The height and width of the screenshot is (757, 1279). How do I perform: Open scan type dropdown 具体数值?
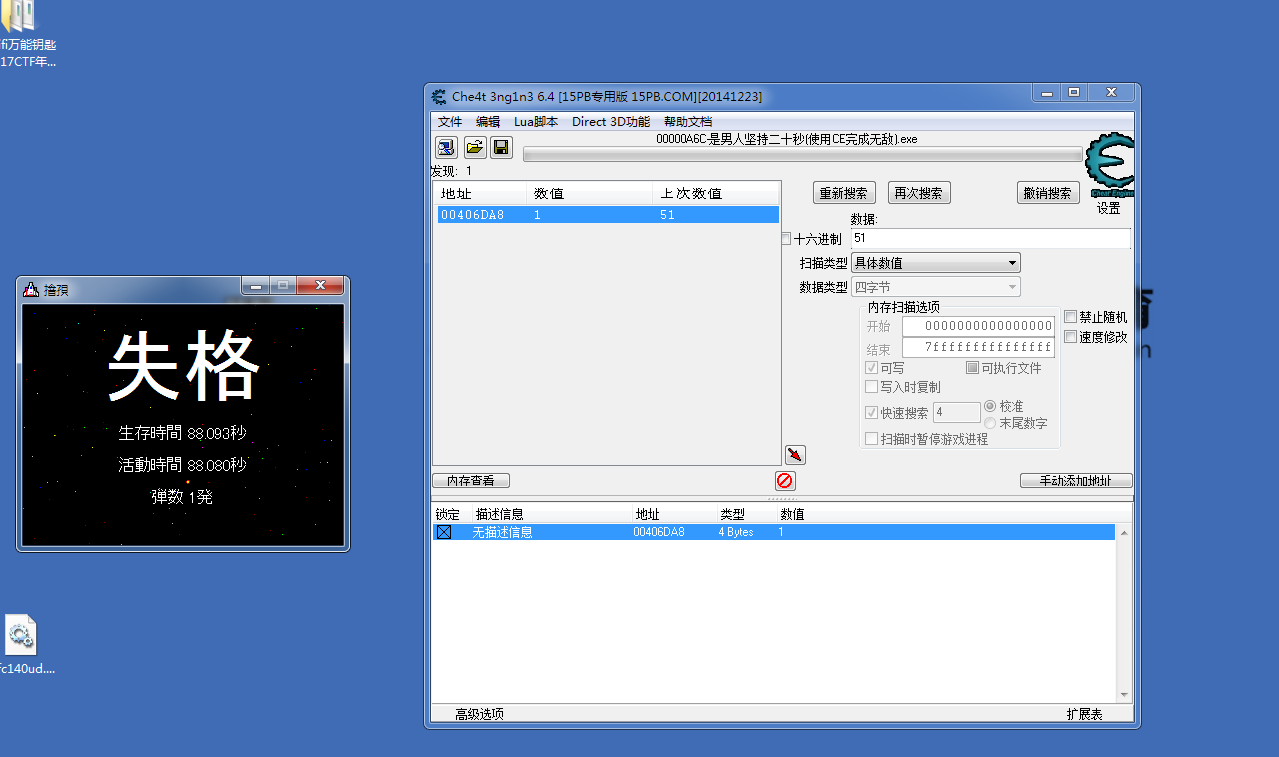click(935, 263)
